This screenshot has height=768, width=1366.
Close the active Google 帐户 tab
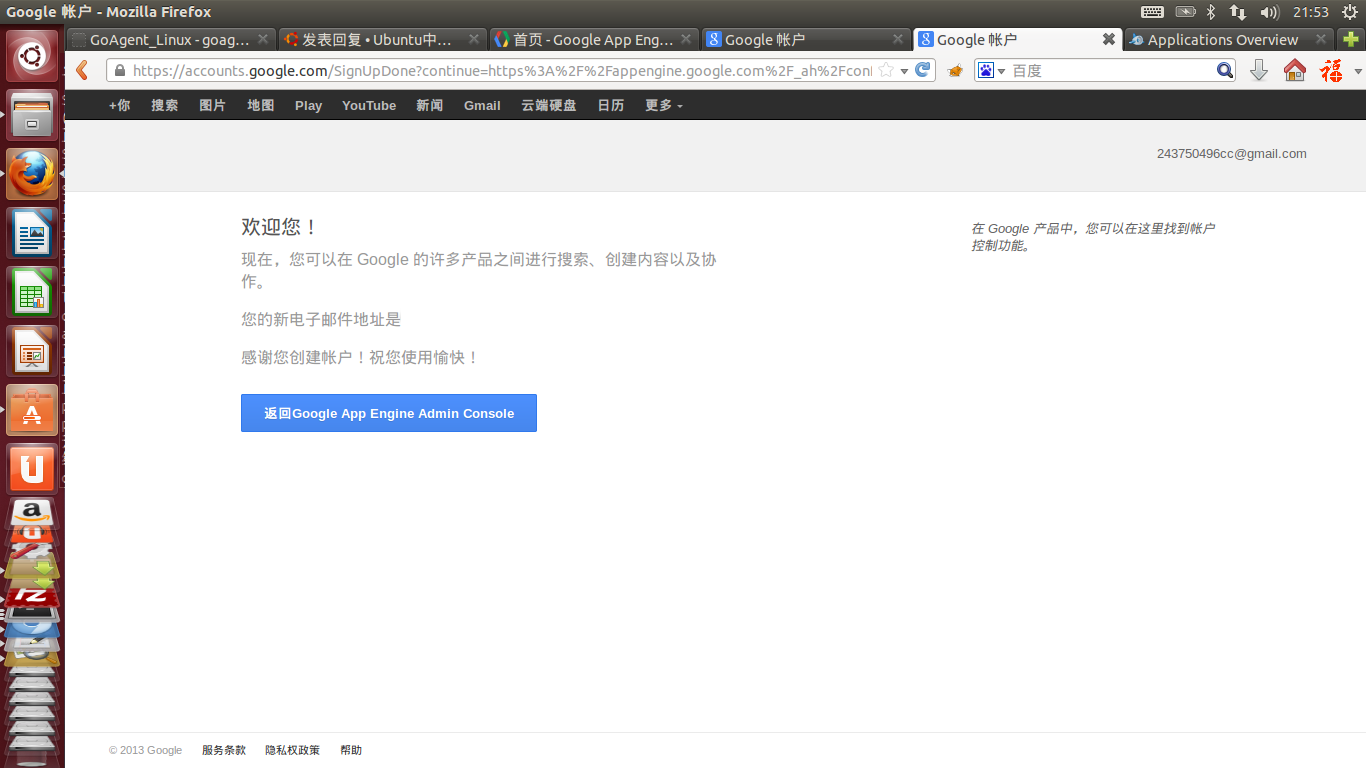click(1108, 39)
